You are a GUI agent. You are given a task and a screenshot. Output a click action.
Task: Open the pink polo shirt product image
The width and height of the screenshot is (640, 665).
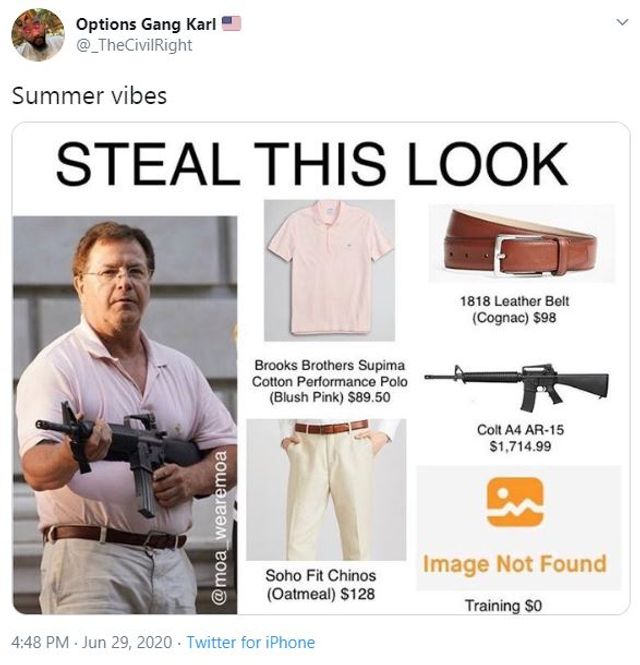[330, 271]
